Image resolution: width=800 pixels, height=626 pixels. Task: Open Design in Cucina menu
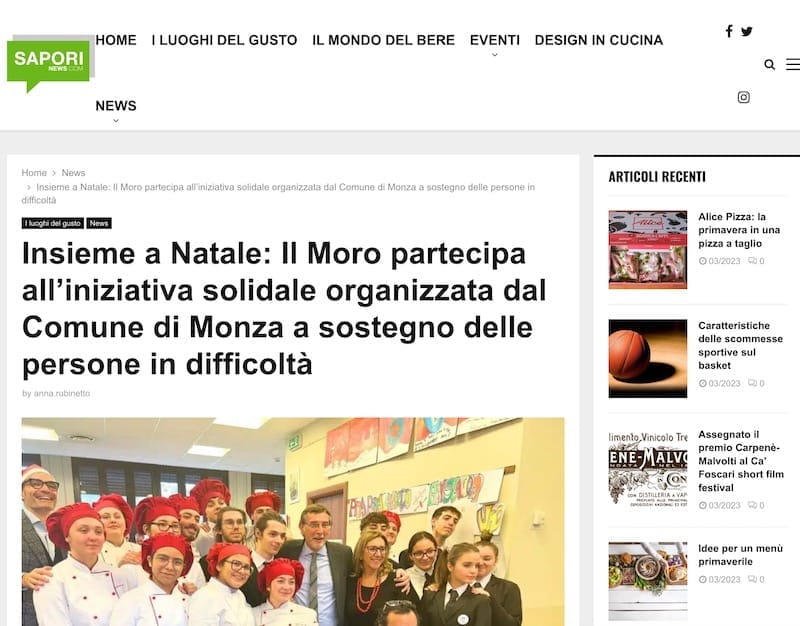coord(598,40)
